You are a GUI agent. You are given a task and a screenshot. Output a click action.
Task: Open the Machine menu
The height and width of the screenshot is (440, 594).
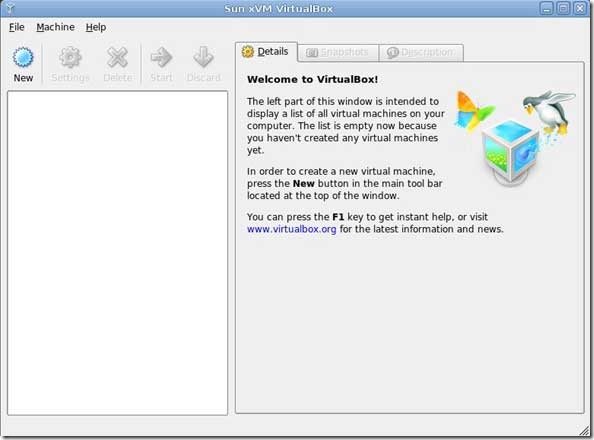click(x=55, y=27)
